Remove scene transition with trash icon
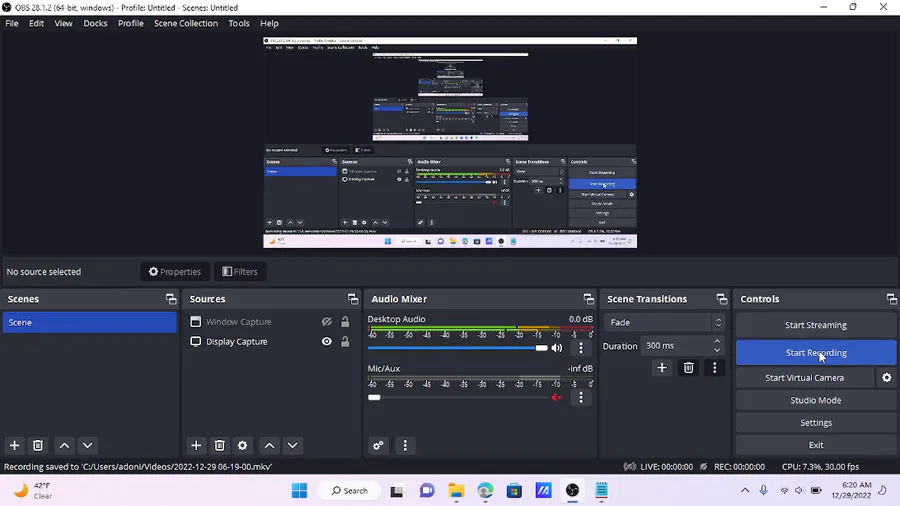This screenshot has height=506, width=900. (688, 368)
